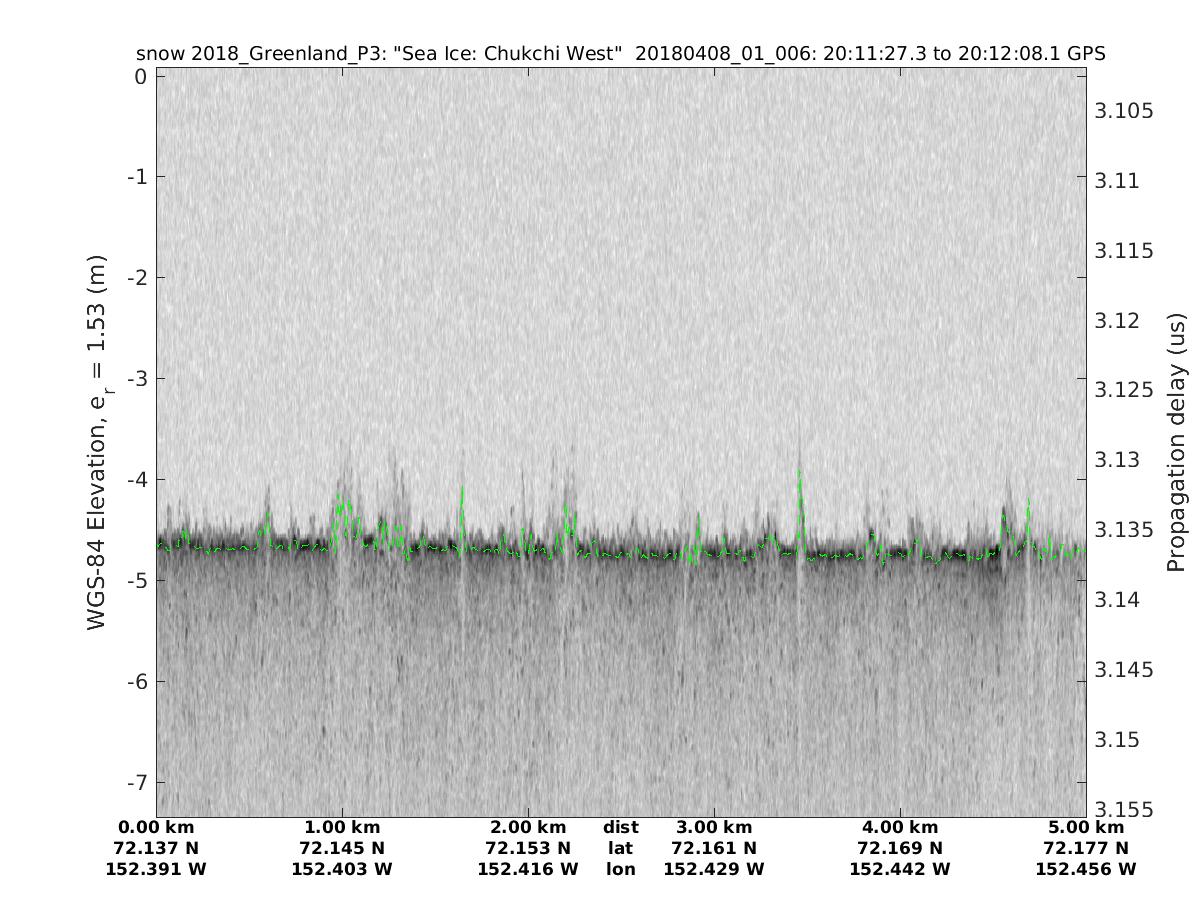Click the 0.00 km x-axis tick label
This screenshot has height=900, width=1200.
coord(156,827)
